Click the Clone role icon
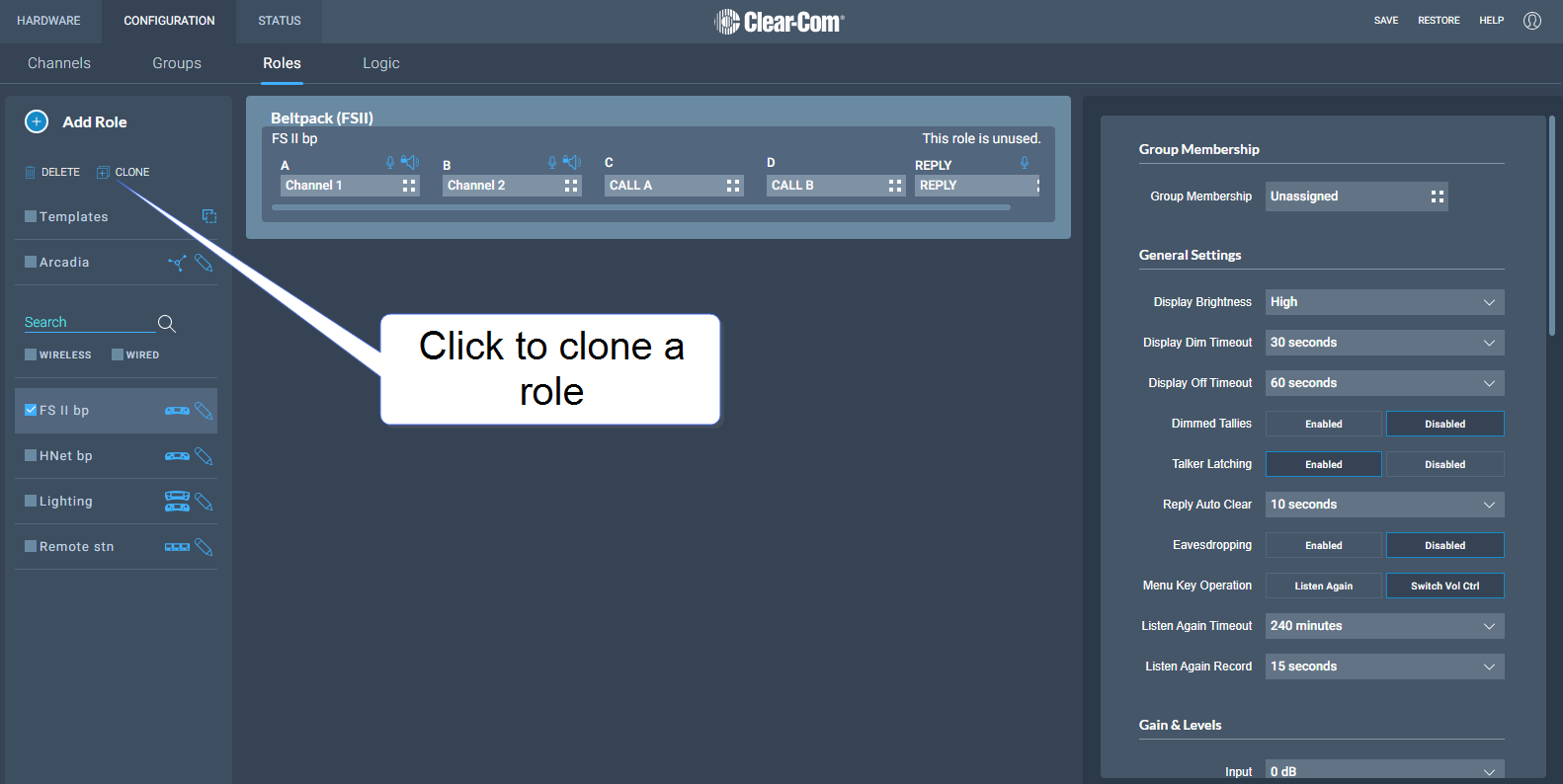Viewport: 1563px width, 784px height. pos(103,173)
